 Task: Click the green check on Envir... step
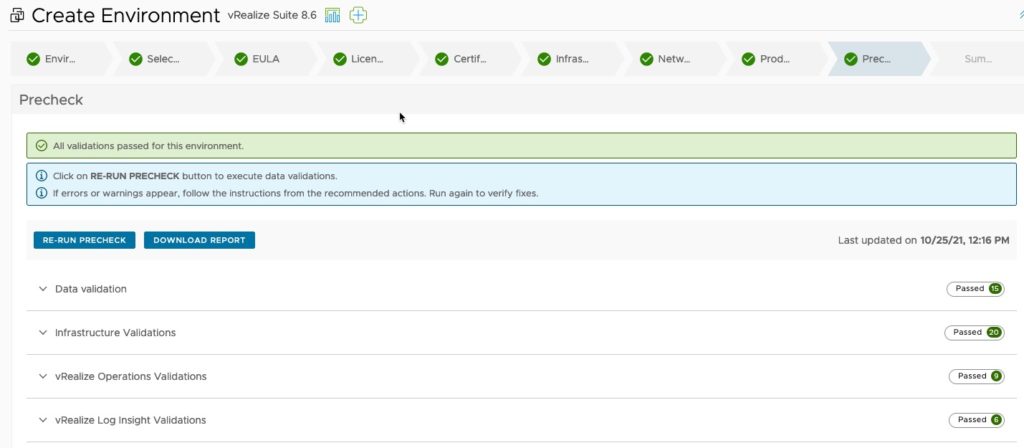pos(33,59)
